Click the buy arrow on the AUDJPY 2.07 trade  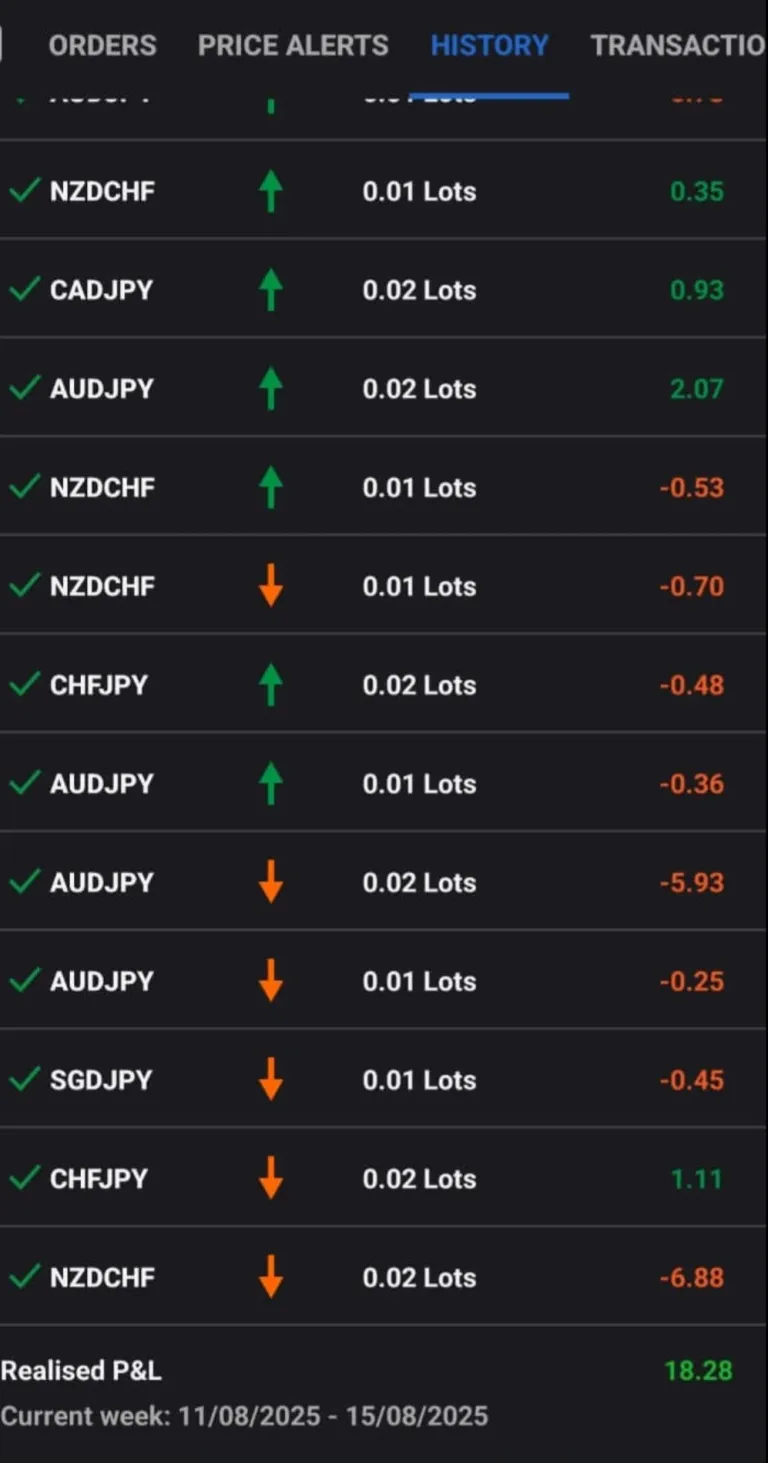(270, 388)
